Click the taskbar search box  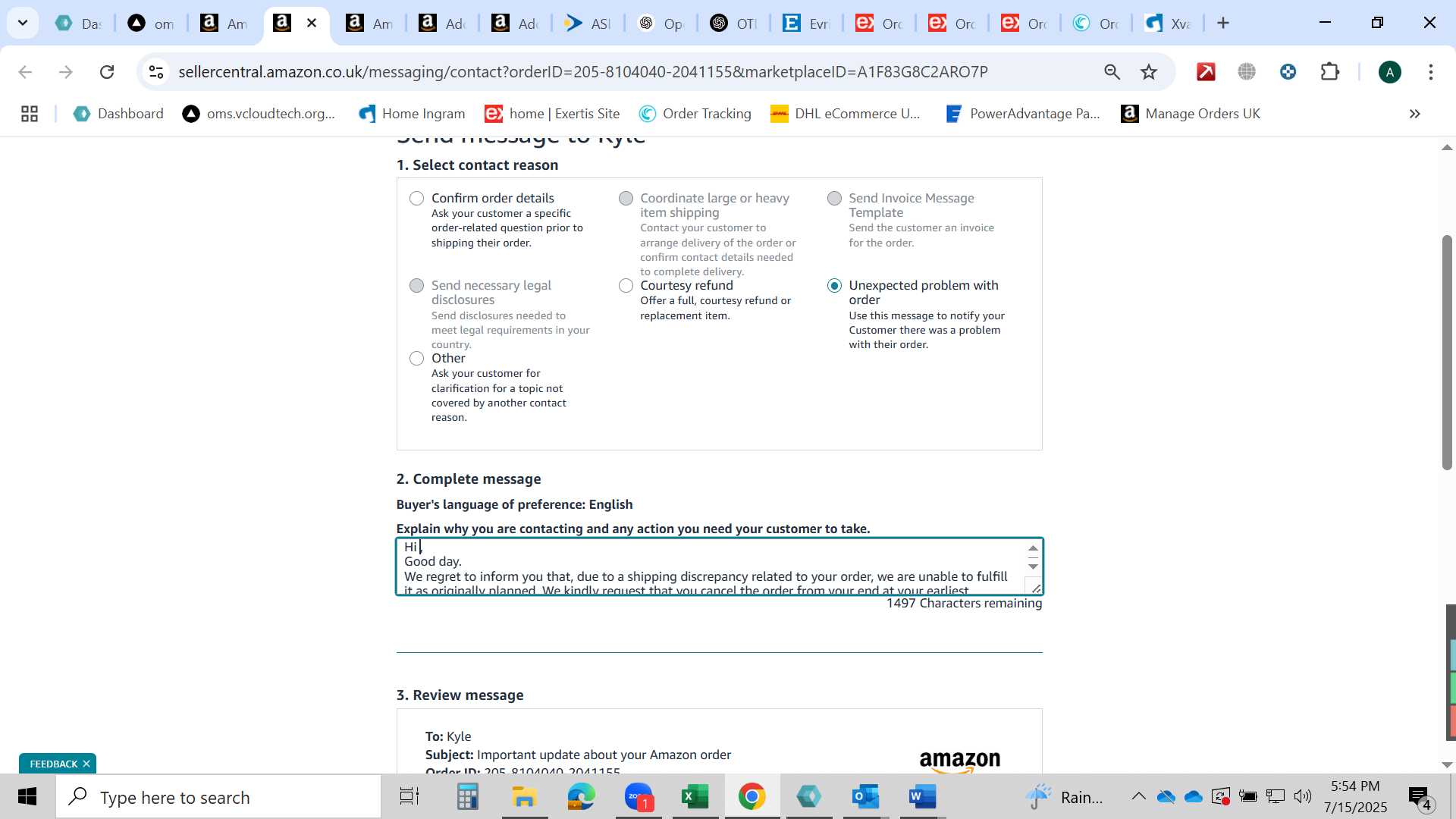[x=218, y=797]
